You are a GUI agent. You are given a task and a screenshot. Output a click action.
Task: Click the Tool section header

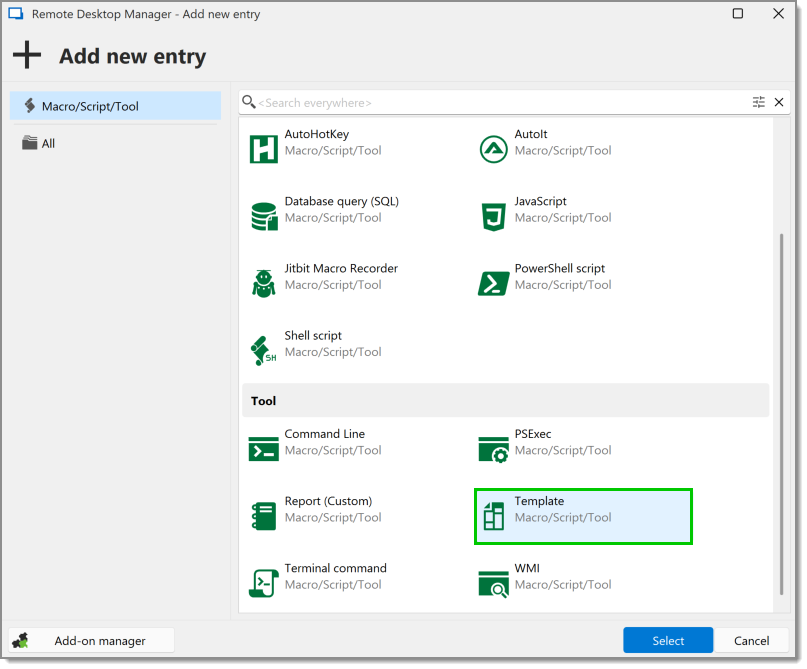(x=505, y=400)
